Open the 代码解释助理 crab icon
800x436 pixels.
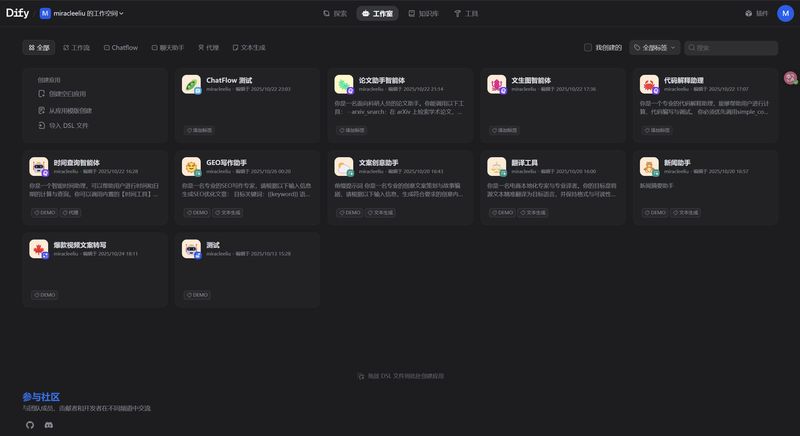(x=649, y=84)
